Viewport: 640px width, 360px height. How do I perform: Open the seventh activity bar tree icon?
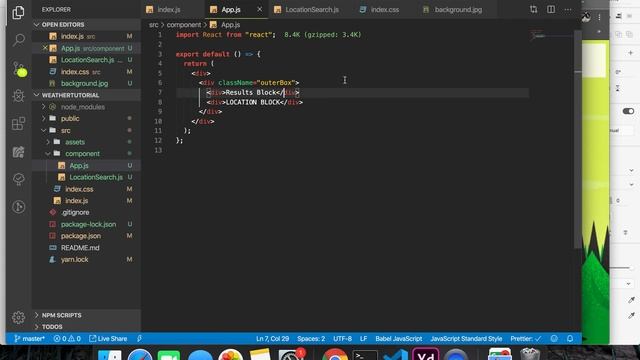pyautogui.click(x=18, y=179)
